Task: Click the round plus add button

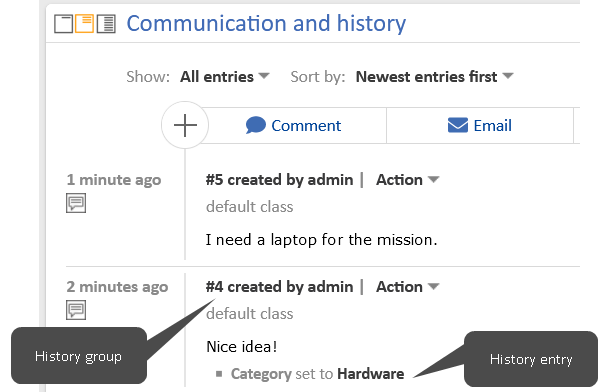Action: pyautogui.click(x=185, y=125)
